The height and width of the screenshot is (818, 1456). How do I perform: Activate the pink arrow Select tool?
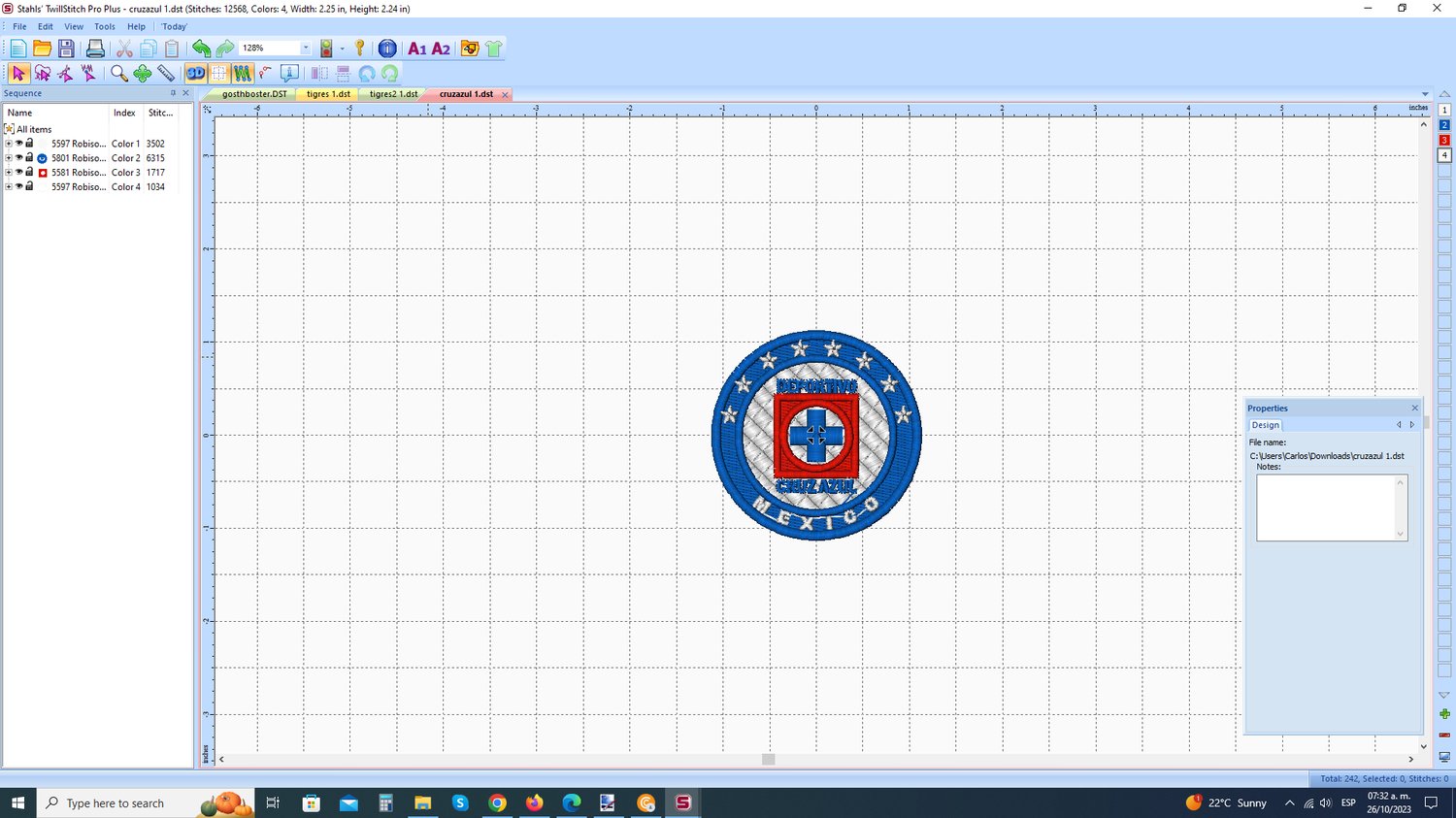18,73
